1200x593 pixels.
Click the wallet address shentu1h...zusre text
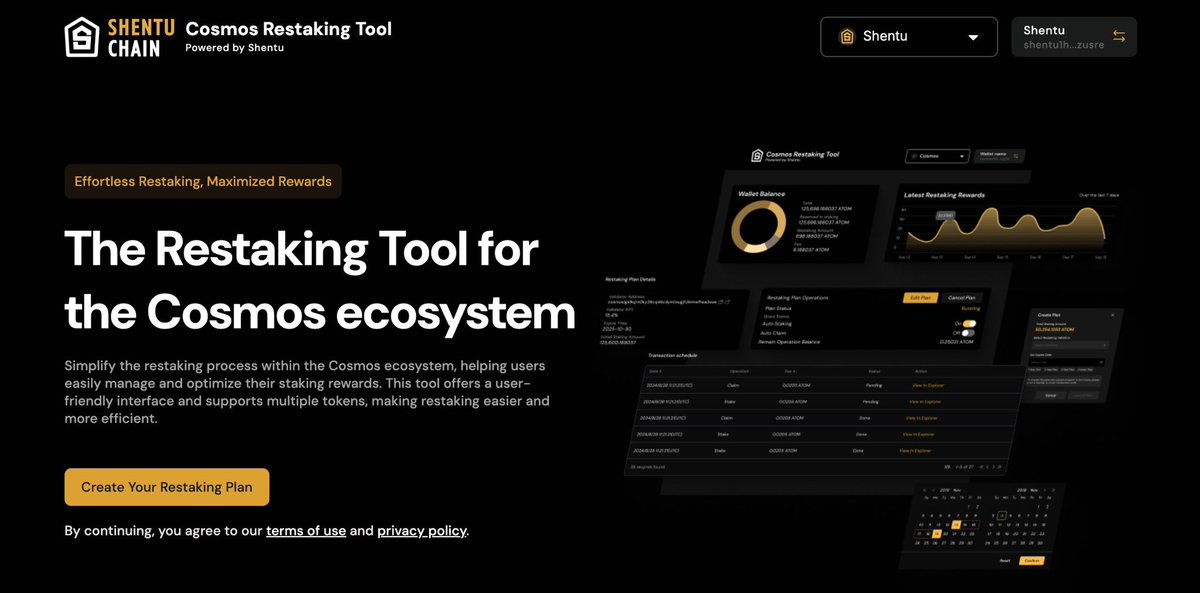tap(1064, 45)
